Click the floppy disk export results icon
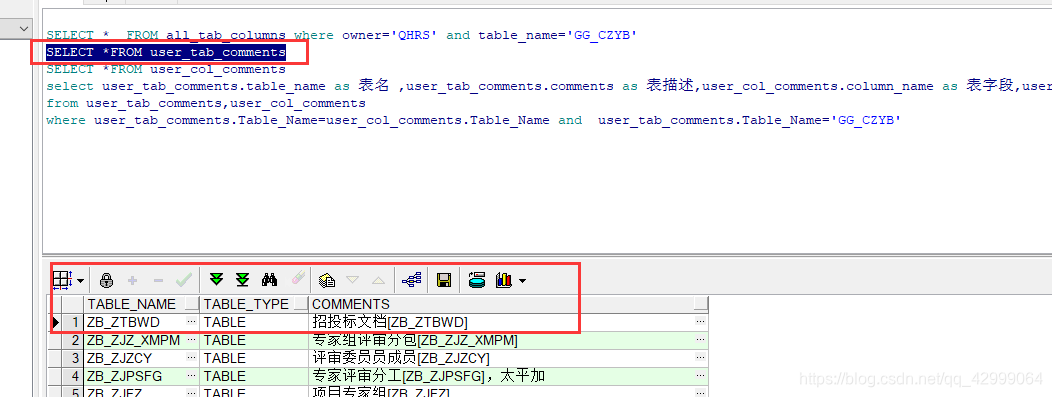Screen dimensions: 1052x397 tap(443, 280)
